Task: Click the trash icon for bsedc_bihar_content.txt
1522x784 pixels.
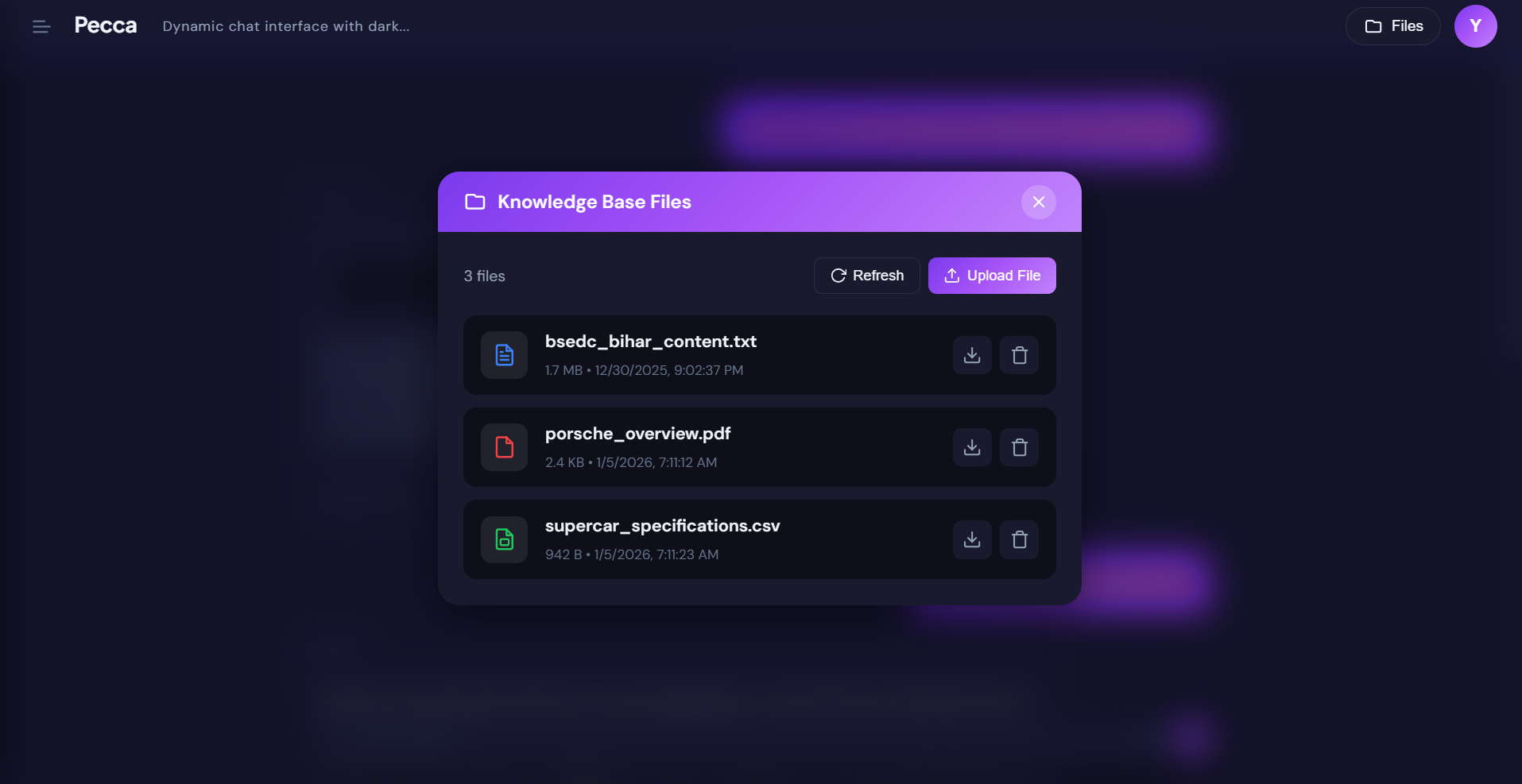Action: point(1020,355)
